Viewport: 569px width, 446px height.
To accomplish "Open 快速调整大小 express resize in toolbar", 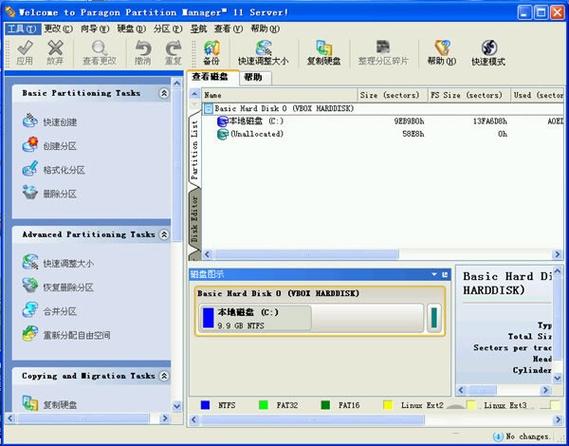I will [x=263, y=53].
